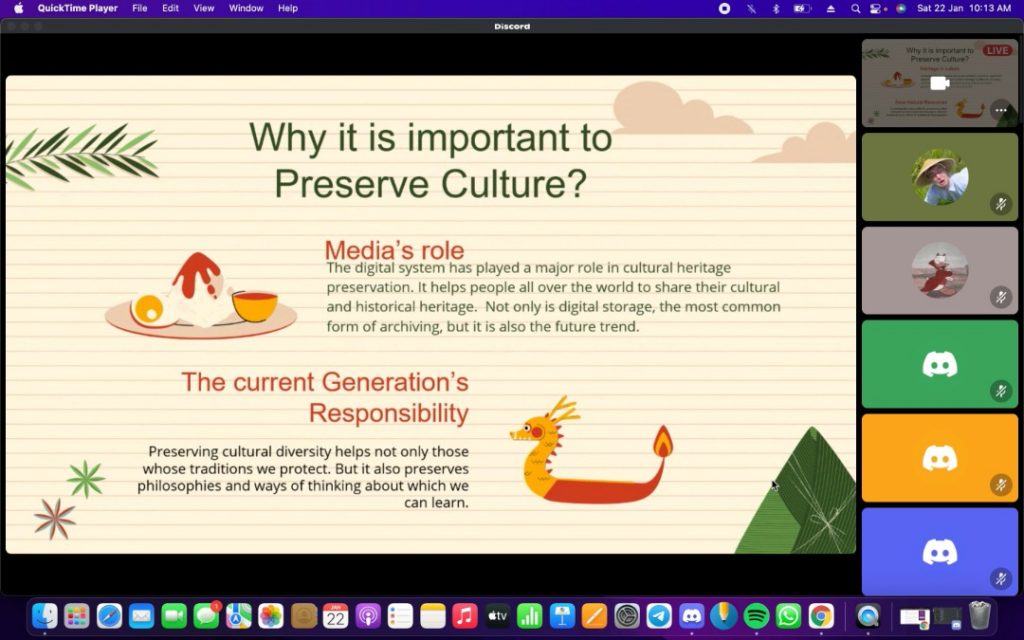Screen dimensions: 1024x640
Task: Select the straw-hat user avatar
Action: click(940, 177)
